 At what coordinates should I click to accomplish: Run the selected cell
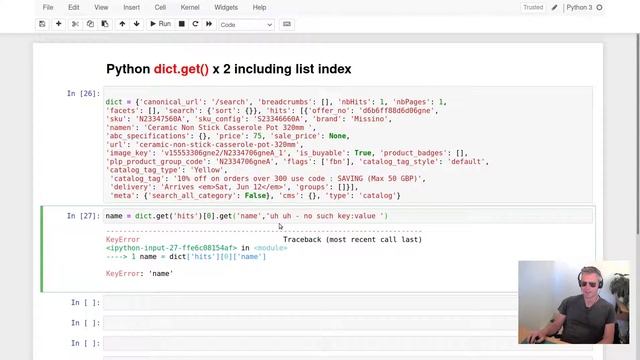(x=160, y=24)
